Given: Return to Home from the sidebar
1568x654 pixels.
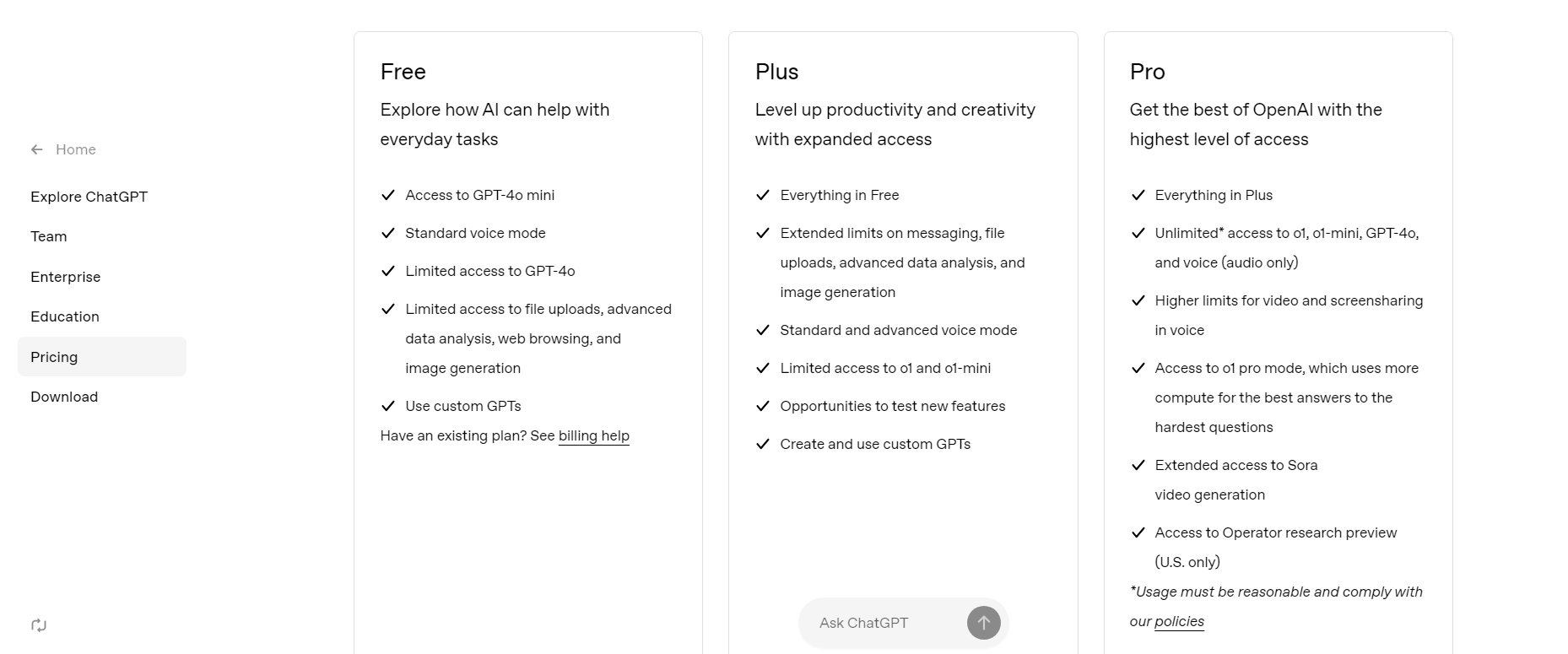Looking at the screenshot, I should click(75, 149).
